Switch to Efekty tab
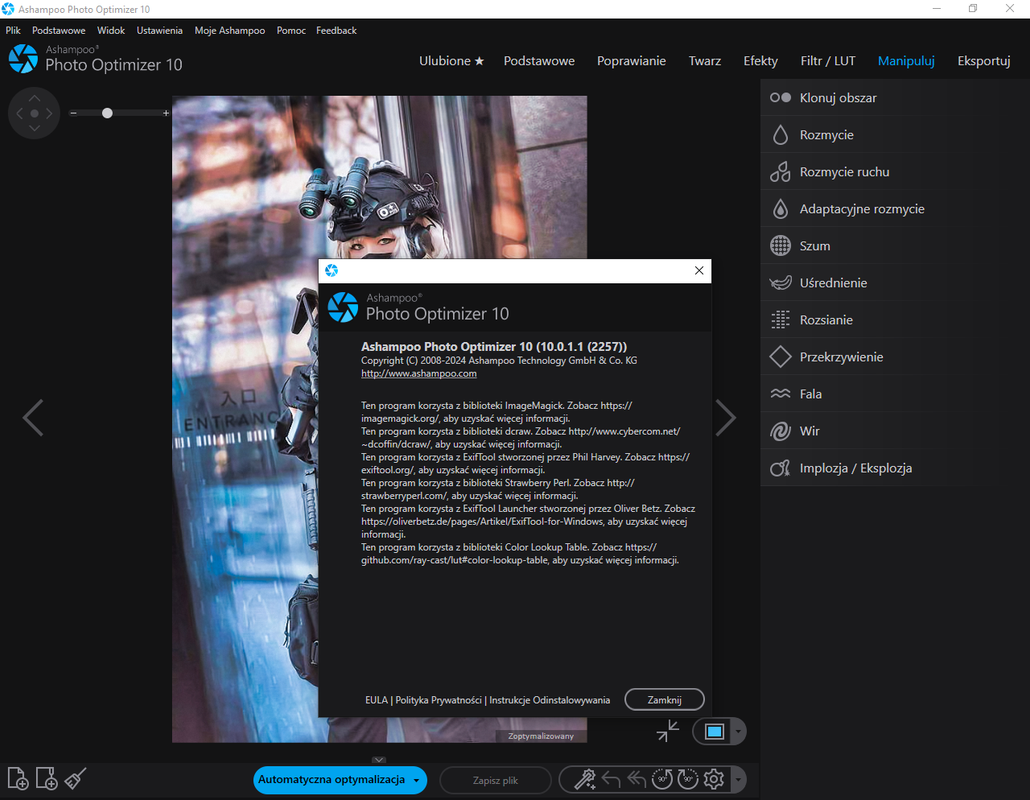1030x800 pixels. coord(761,61)
